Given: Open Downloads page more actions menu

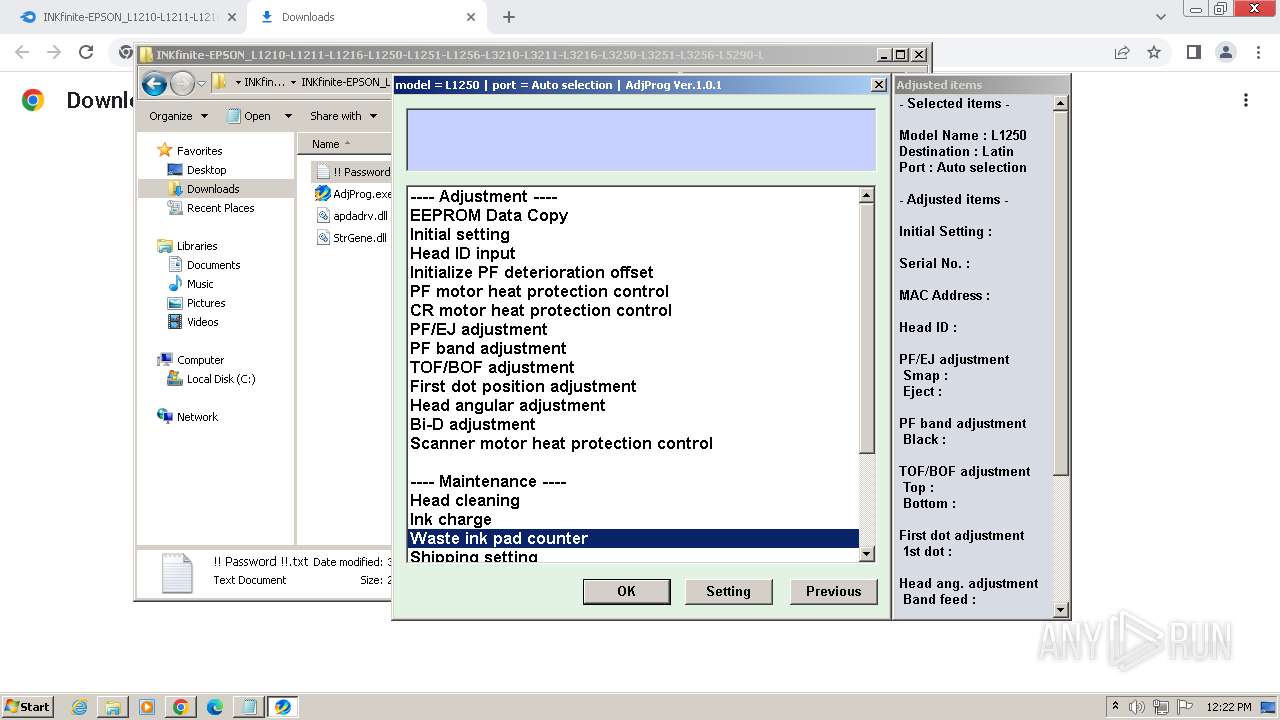Looking at the screenshot, I should pyautogui.click(x=1246, y=100).
